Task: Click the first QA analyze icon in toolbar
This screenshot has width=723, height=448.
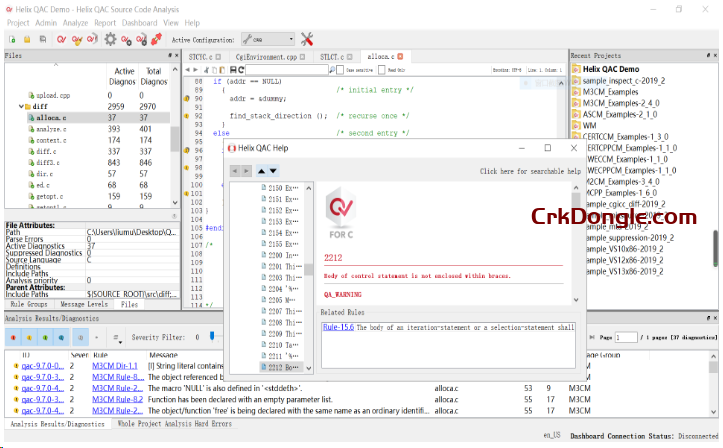Action: click(x=62, y=39)
